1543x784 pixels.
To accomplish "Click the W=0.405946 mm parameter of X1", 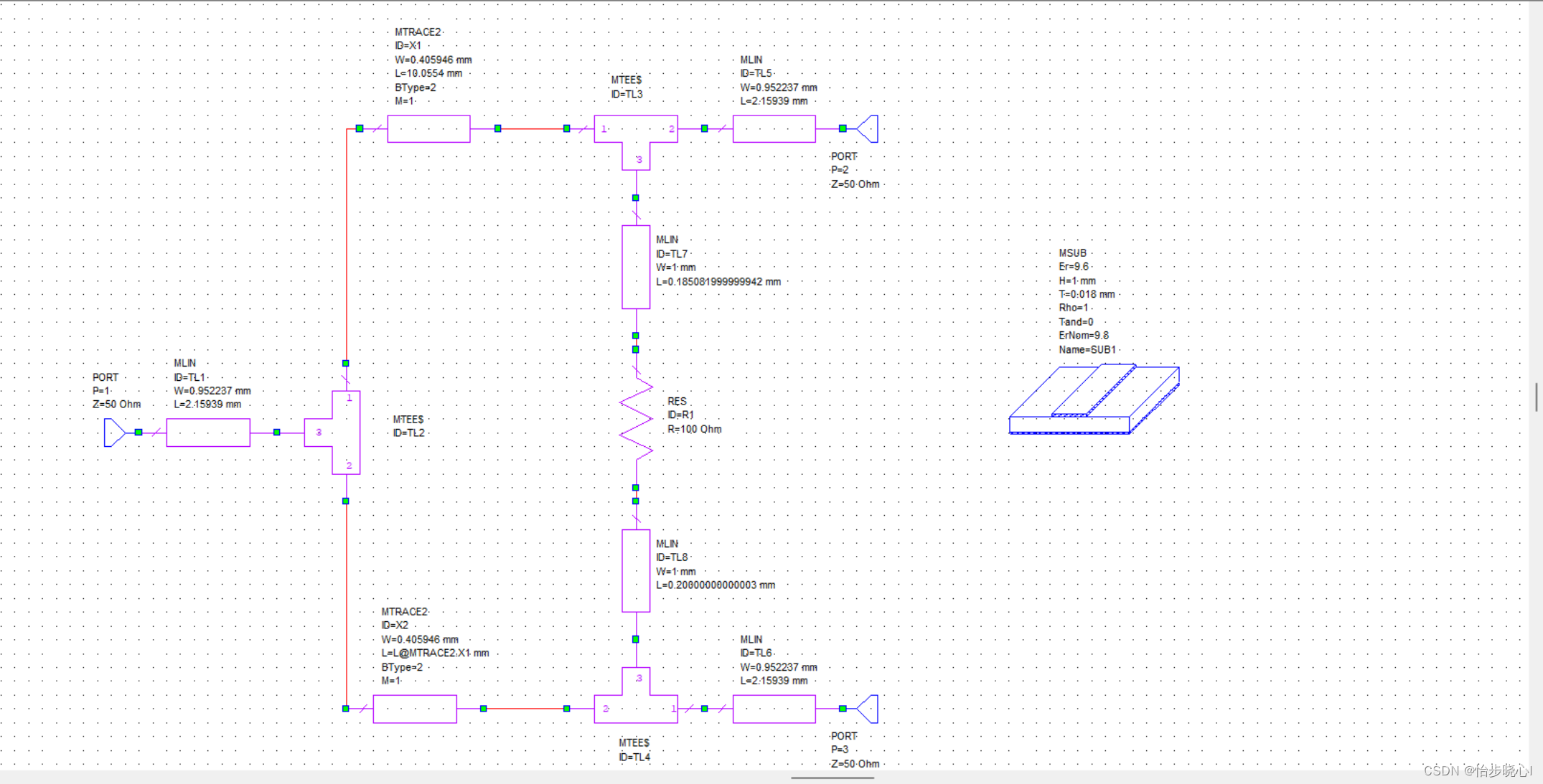I will pyautogui.click(x=433, y=60).
